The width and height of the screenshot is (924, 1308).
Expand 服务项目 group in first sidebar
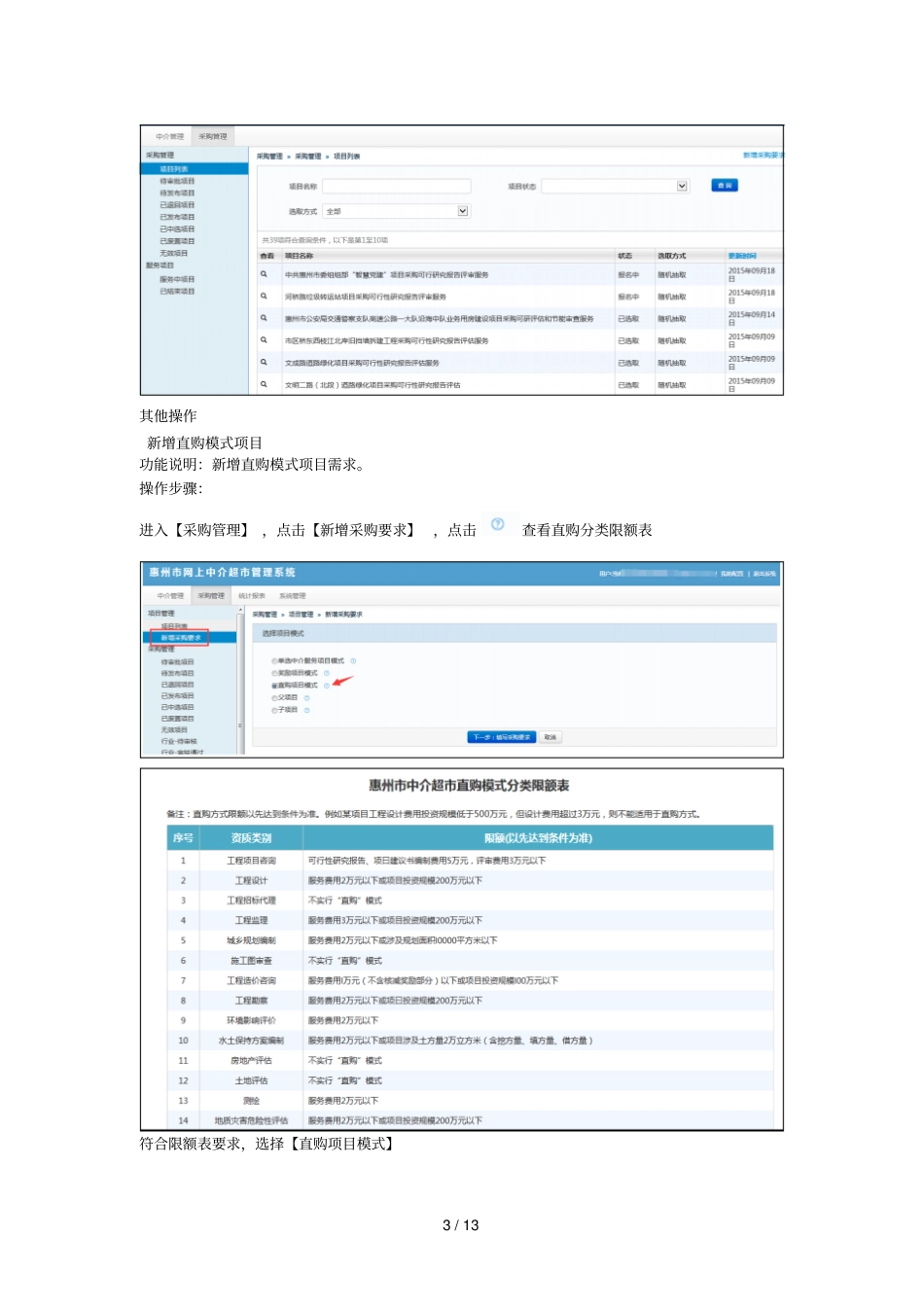(160, 265)
